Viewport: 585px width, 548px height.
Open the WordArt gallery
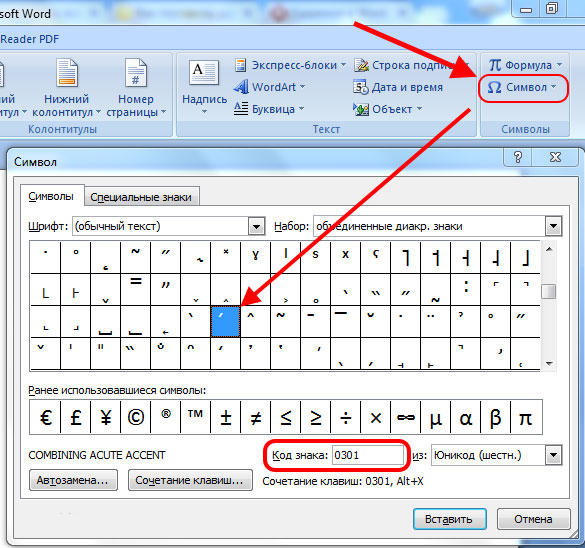[x=269, y=87]
